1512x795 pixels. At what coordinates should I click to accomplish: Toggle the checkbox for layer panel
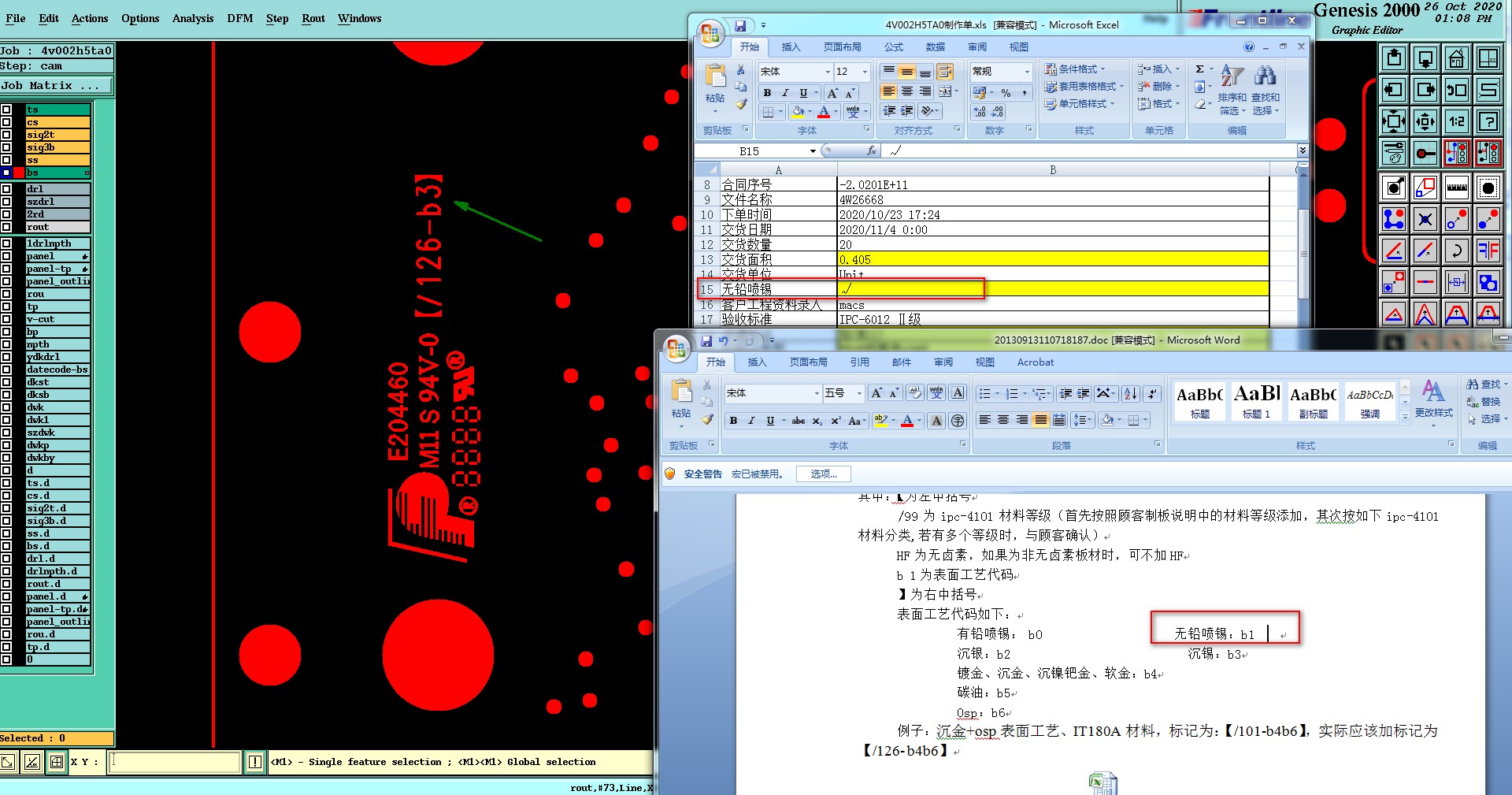coord(6,256)
